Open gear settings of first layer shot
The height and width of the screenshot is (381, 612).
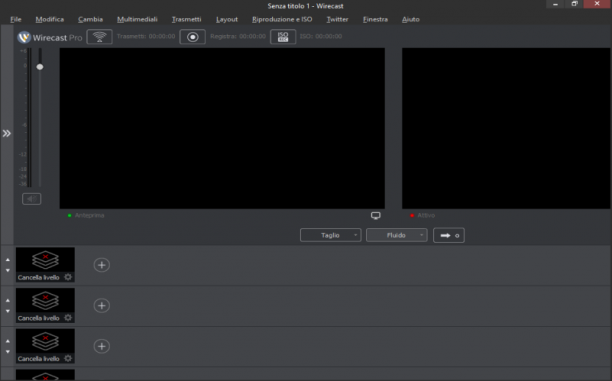(68, 277)
